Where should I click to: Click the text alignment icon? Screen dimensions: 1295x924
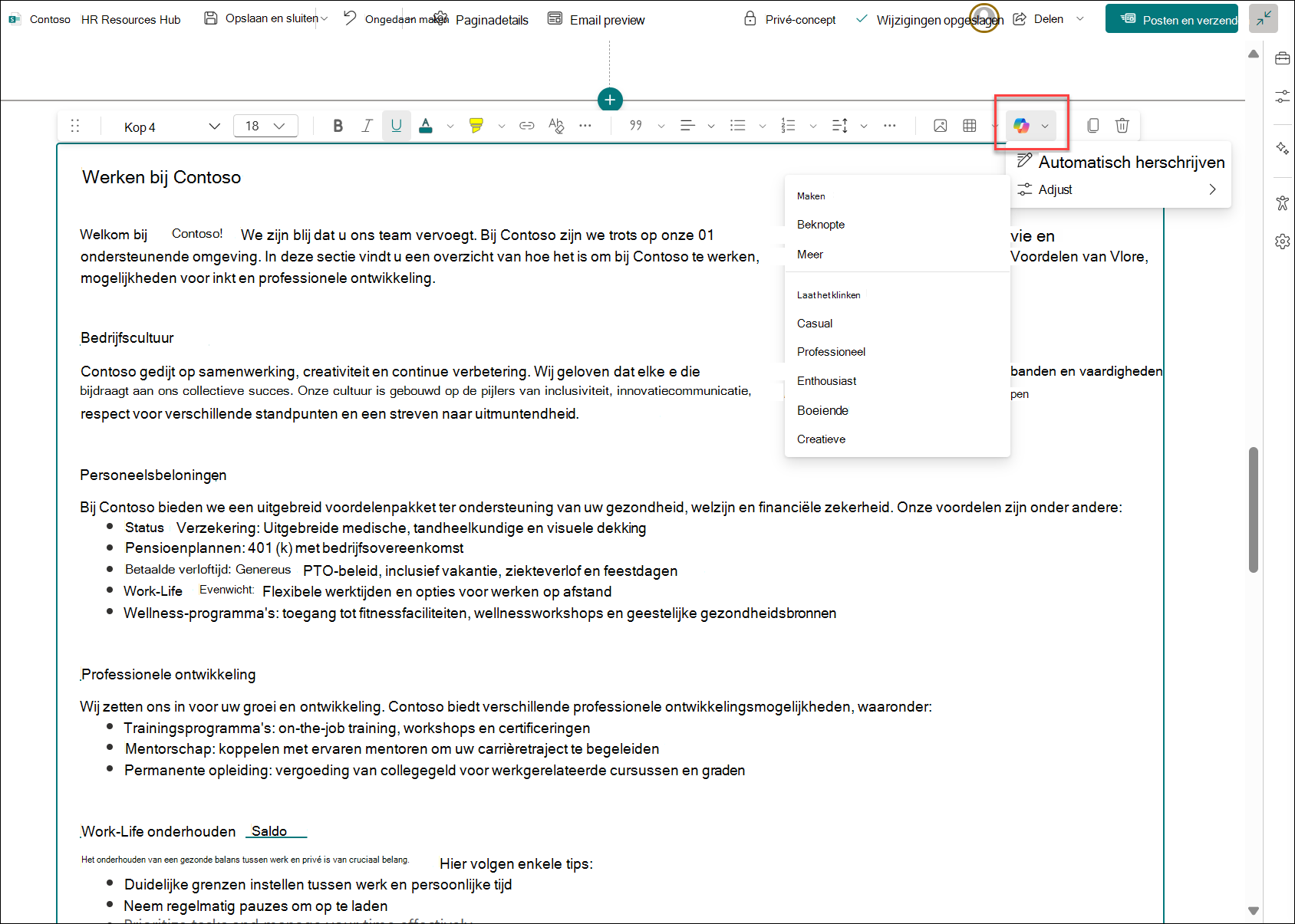coord(687,126)
